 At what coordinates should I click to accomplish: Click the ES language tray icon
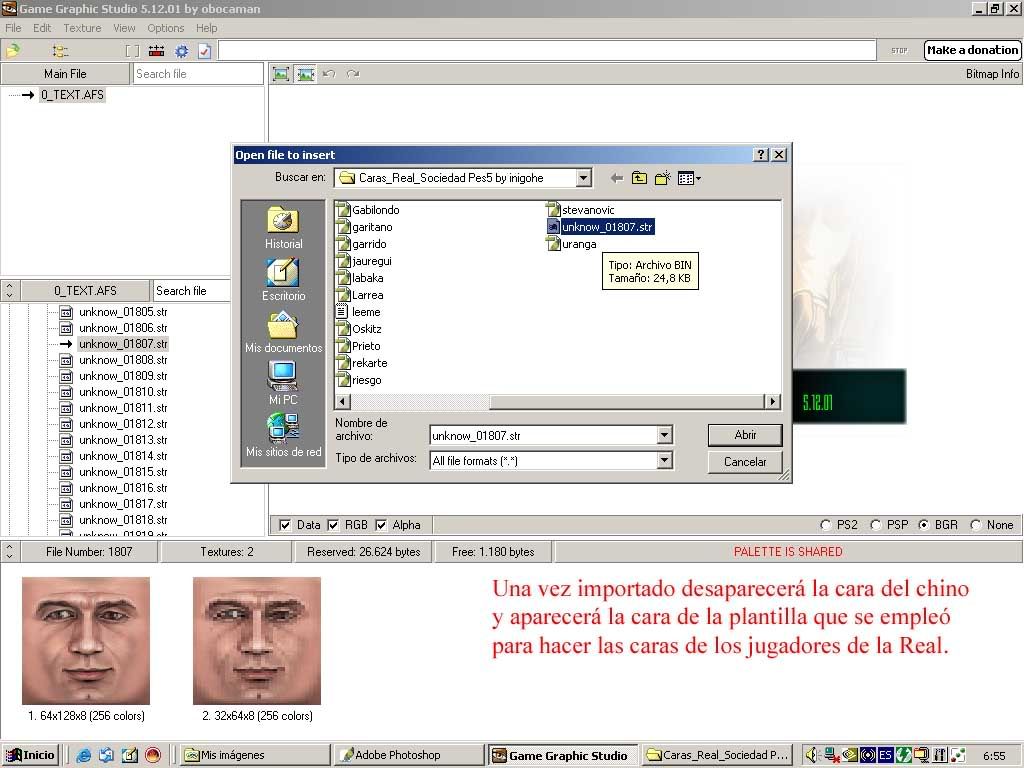(885, 756)
